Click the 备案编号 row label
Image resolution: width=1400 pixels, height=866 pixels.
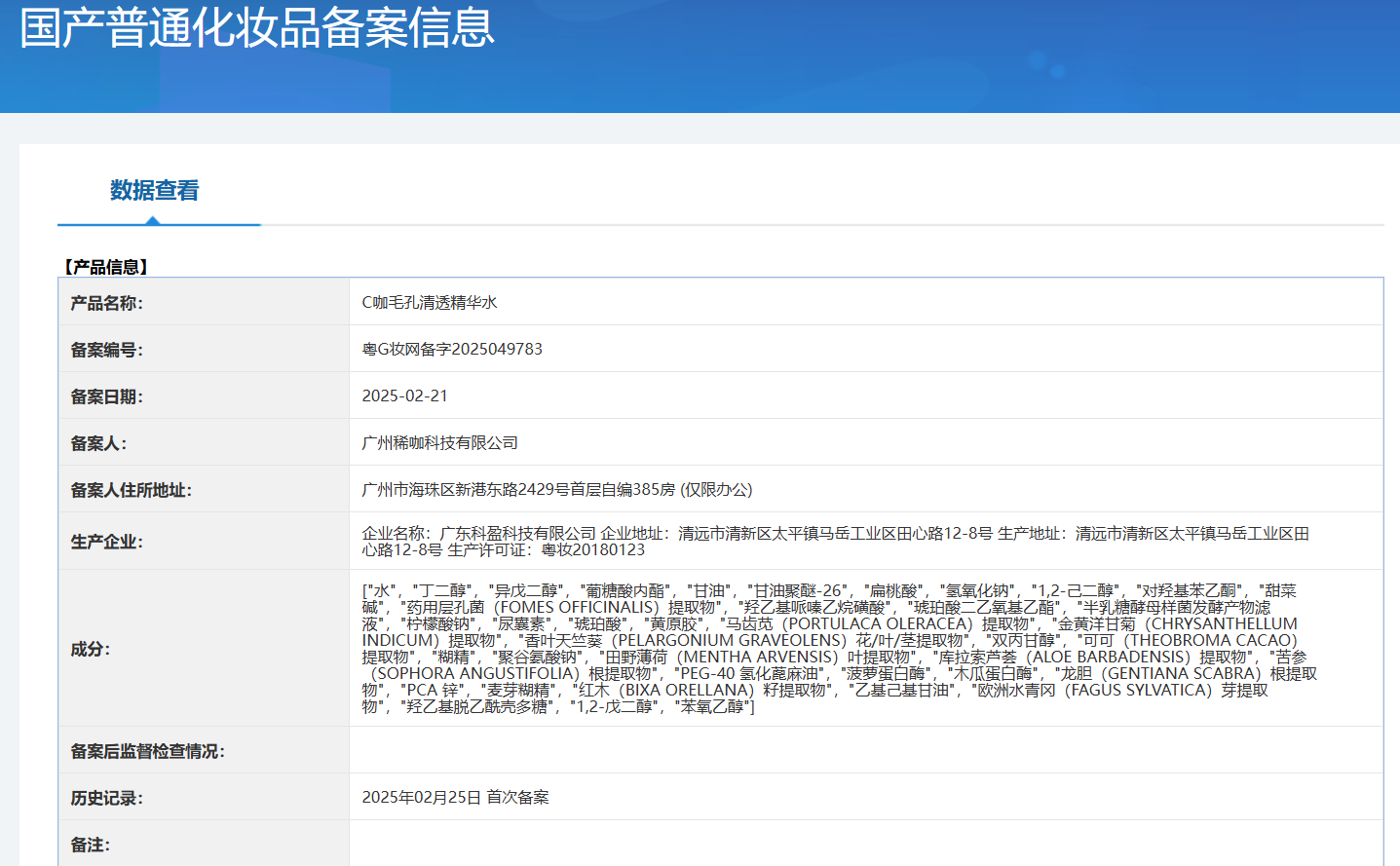106,351
